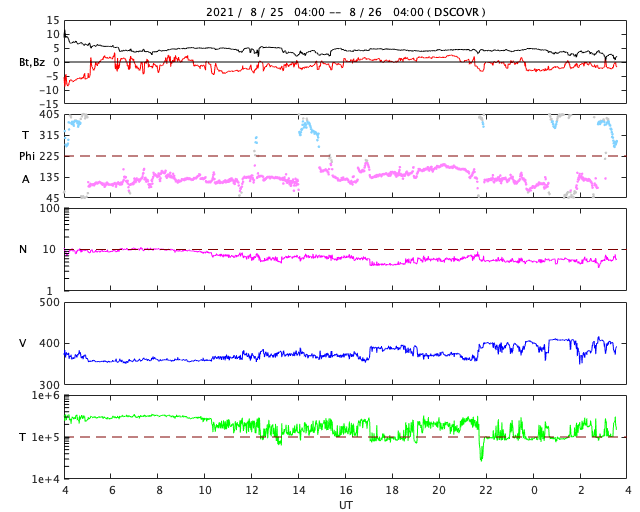Click the '12' hour tick label on UT axis
Screen dimensions: 640x512
point(252,490)
